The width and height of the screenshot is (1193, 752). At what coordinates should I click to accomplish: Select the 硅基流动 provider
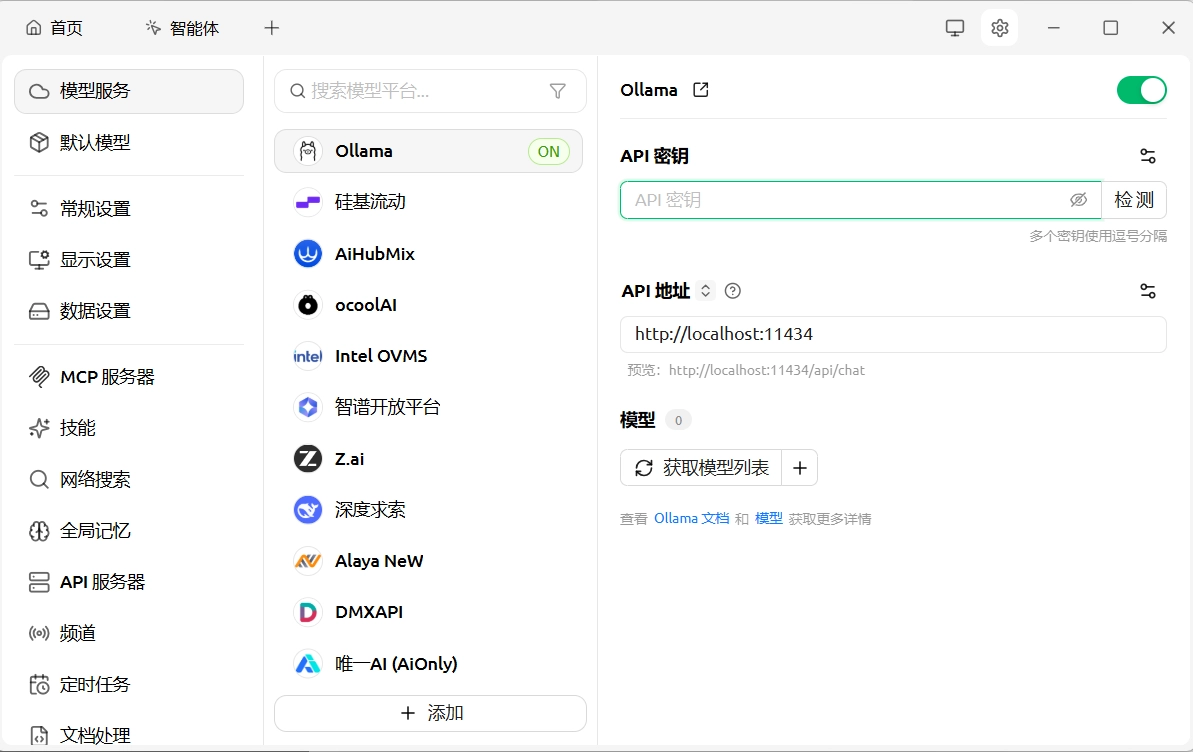coord(428,202)
